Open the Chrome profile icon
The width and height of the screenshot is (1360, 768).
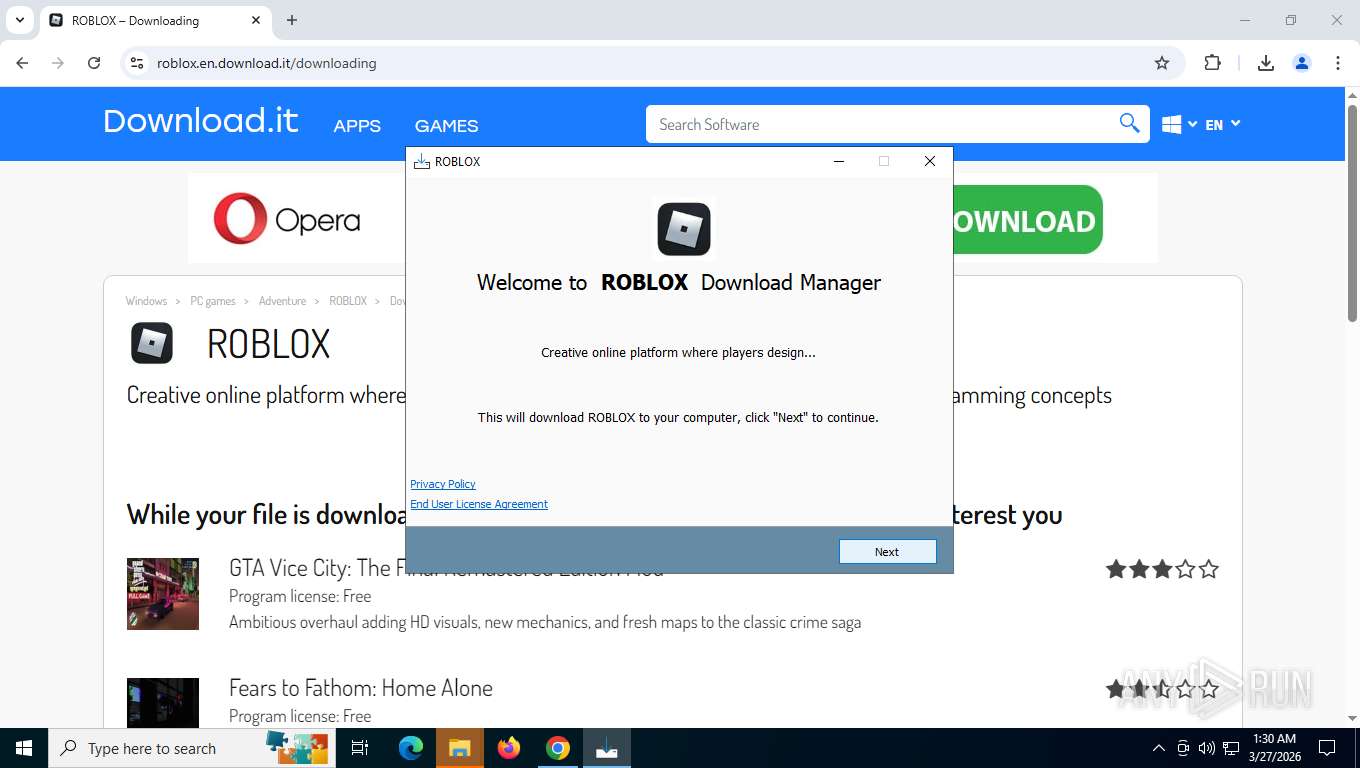pos(1302,63)
